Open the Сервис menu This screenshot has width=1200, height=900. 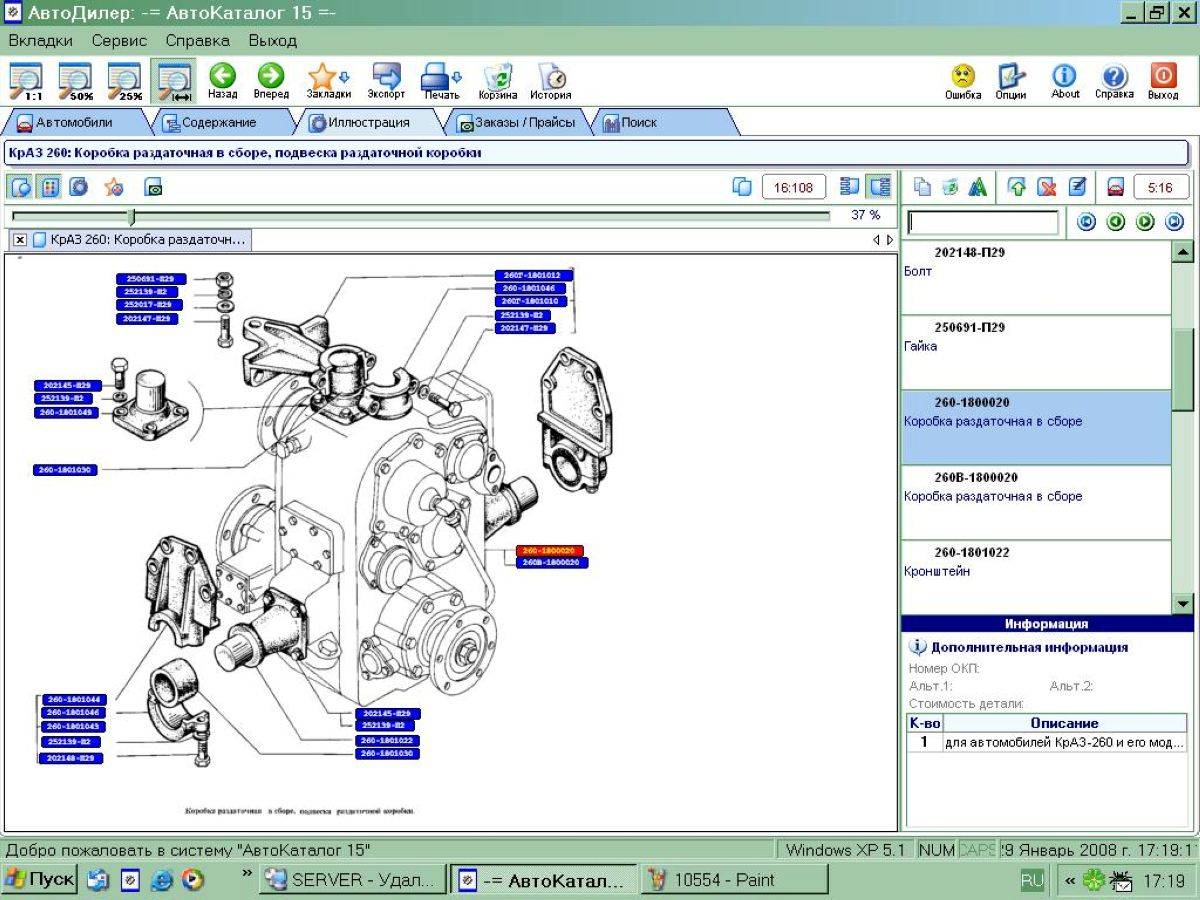(x=119, y=41)
